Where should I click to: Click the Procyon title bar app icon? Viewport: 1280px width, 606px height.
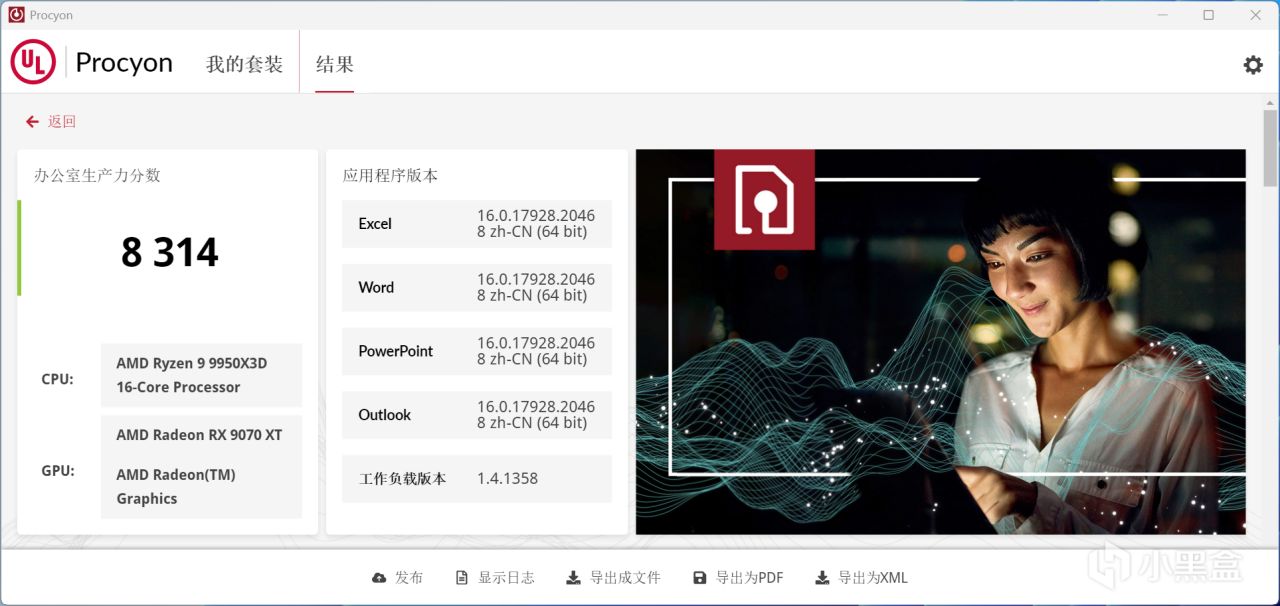pyautogui.click(x=16, y=15)
